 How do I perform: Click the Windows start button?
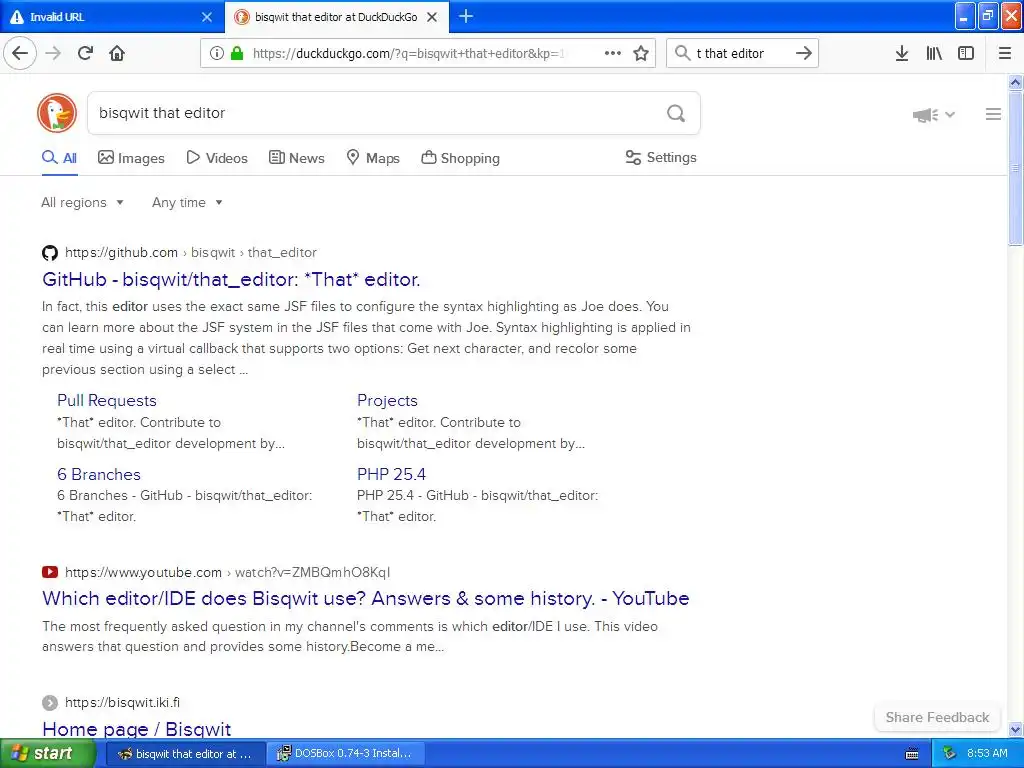click(47, 754)
